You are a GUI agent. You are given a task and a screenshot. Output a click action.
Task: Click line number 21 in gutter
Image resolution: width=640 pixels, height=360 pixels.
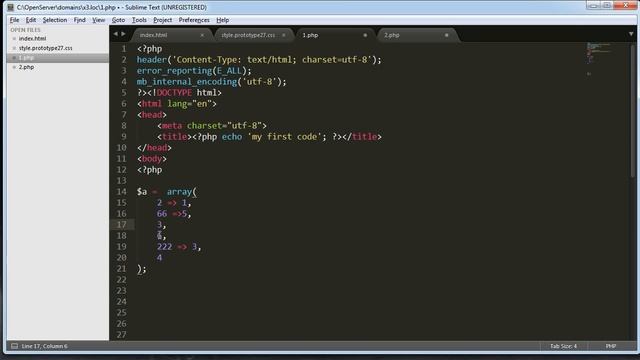122,269
